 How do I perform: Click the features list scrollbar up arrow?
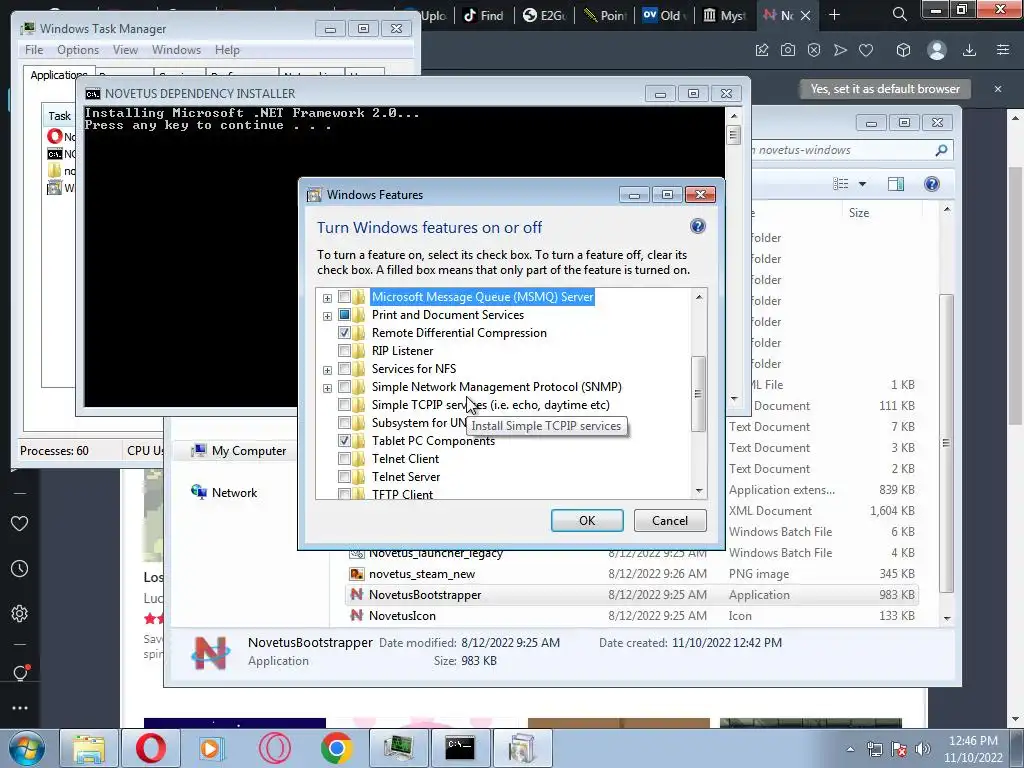tap(699, 297)
